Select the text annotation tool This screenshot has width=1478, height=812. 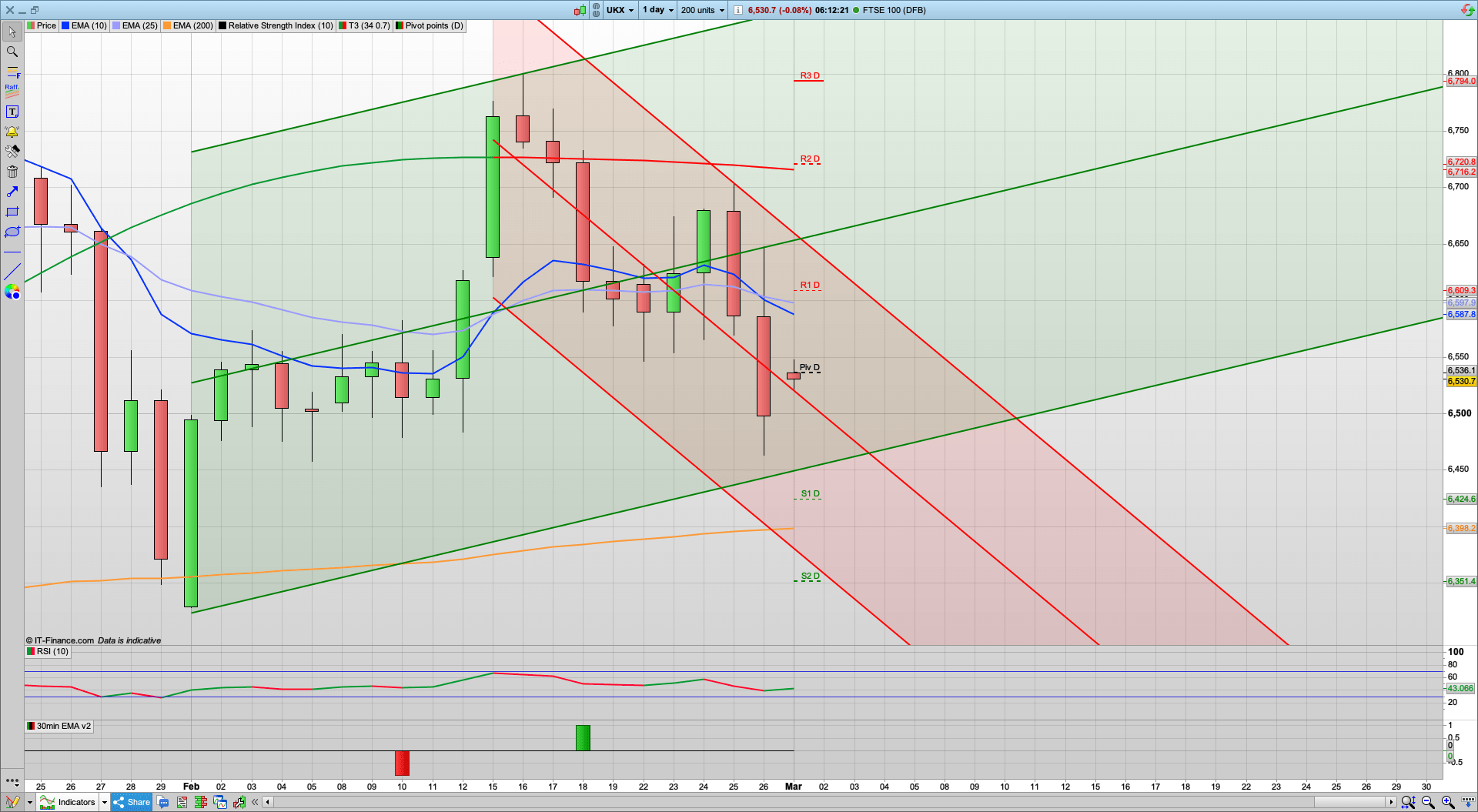click(x=12, y=112)
